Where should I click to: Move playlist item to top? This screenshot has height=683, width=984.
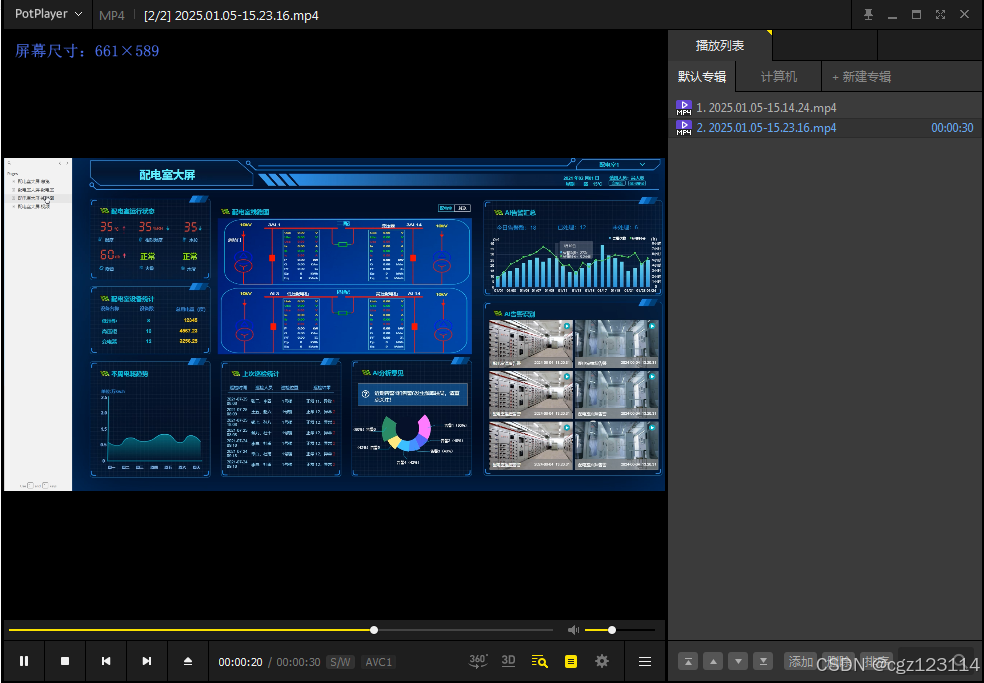(688, 661)
